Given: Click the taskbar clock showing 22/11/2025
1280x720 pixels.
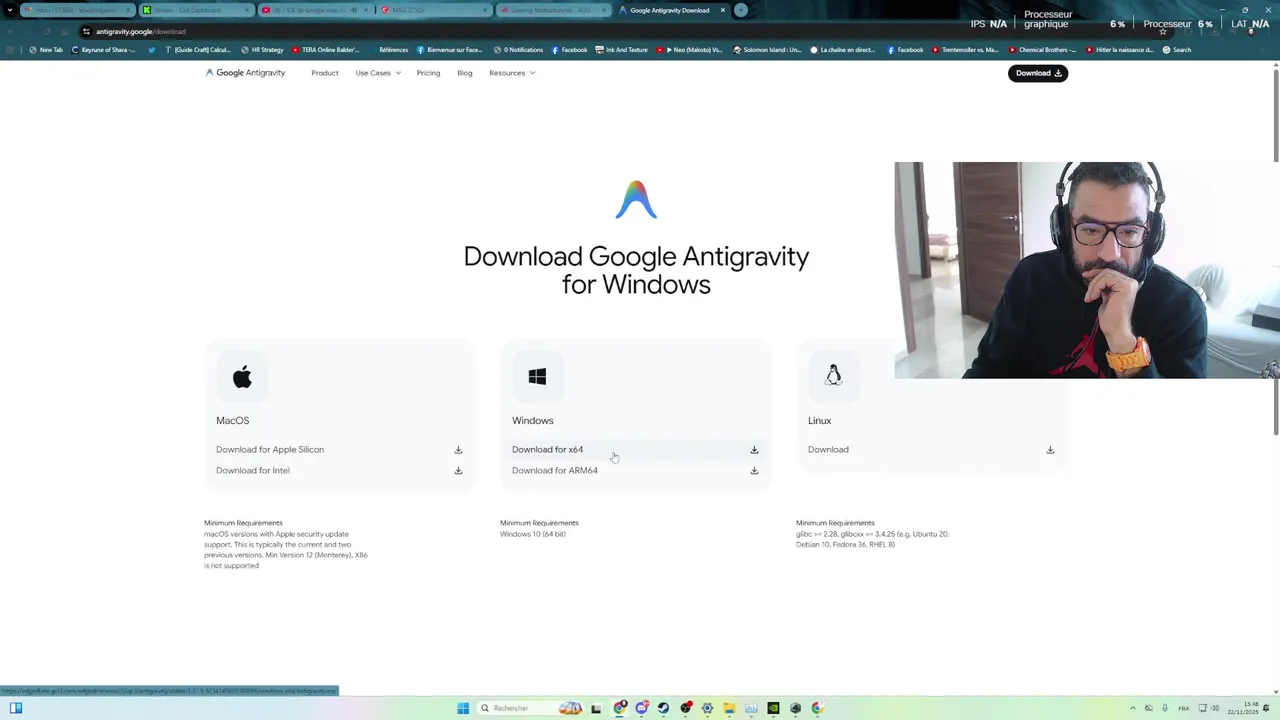Looking at the screenshot, I should pos(1241,708).
